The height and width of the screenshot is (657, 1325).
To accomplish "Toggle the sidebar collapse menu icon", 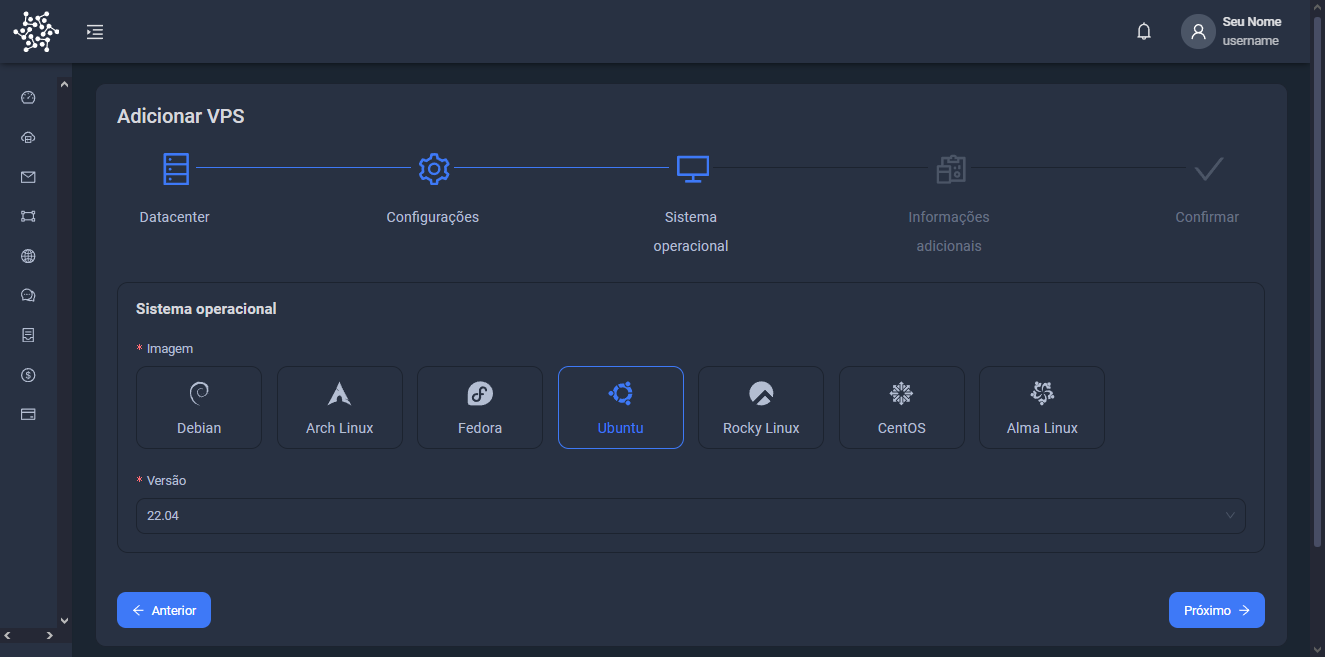I will [x=95, y=32].
